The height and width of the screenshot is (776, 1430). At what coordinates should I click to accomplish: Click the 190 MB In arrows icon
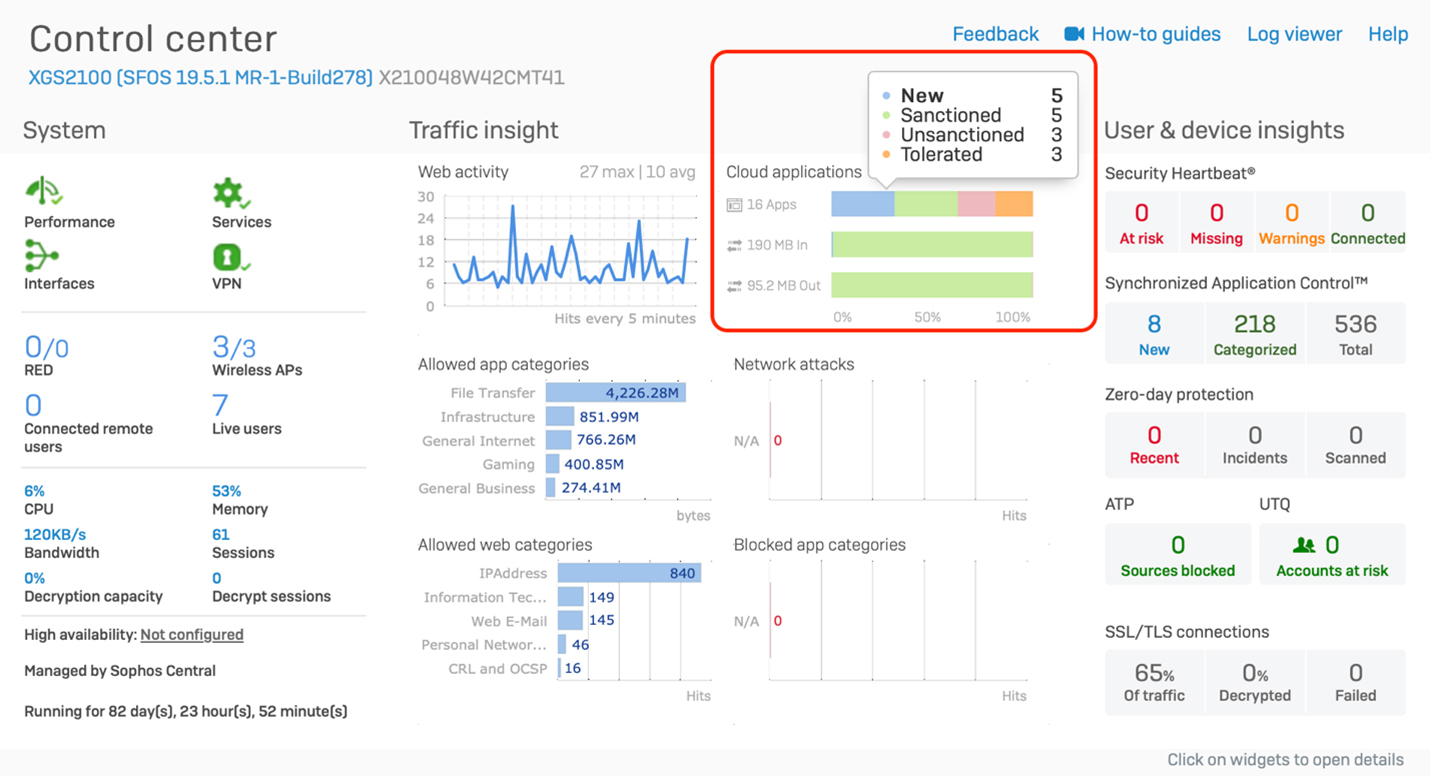coord(734,245)
